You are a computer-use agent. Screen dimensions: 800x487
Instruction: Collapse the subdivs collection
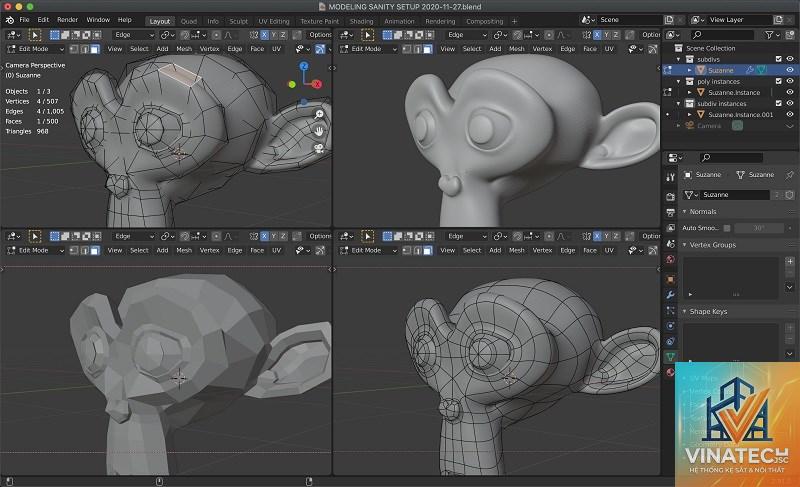(x=679, y=60)
